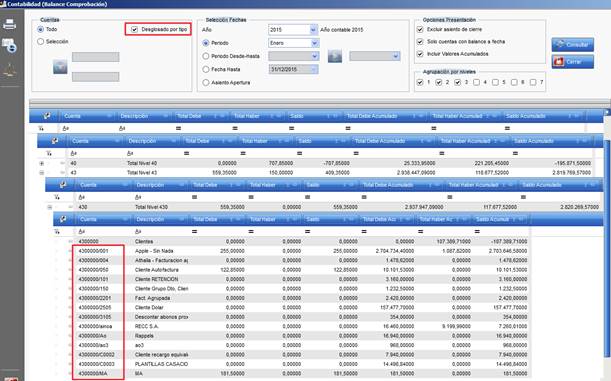Image resolution: width=611 pixels, height=381 pixels.
Task: Click the arrow button beside Periodo Desde-Hasta
Action: point(335,56)
